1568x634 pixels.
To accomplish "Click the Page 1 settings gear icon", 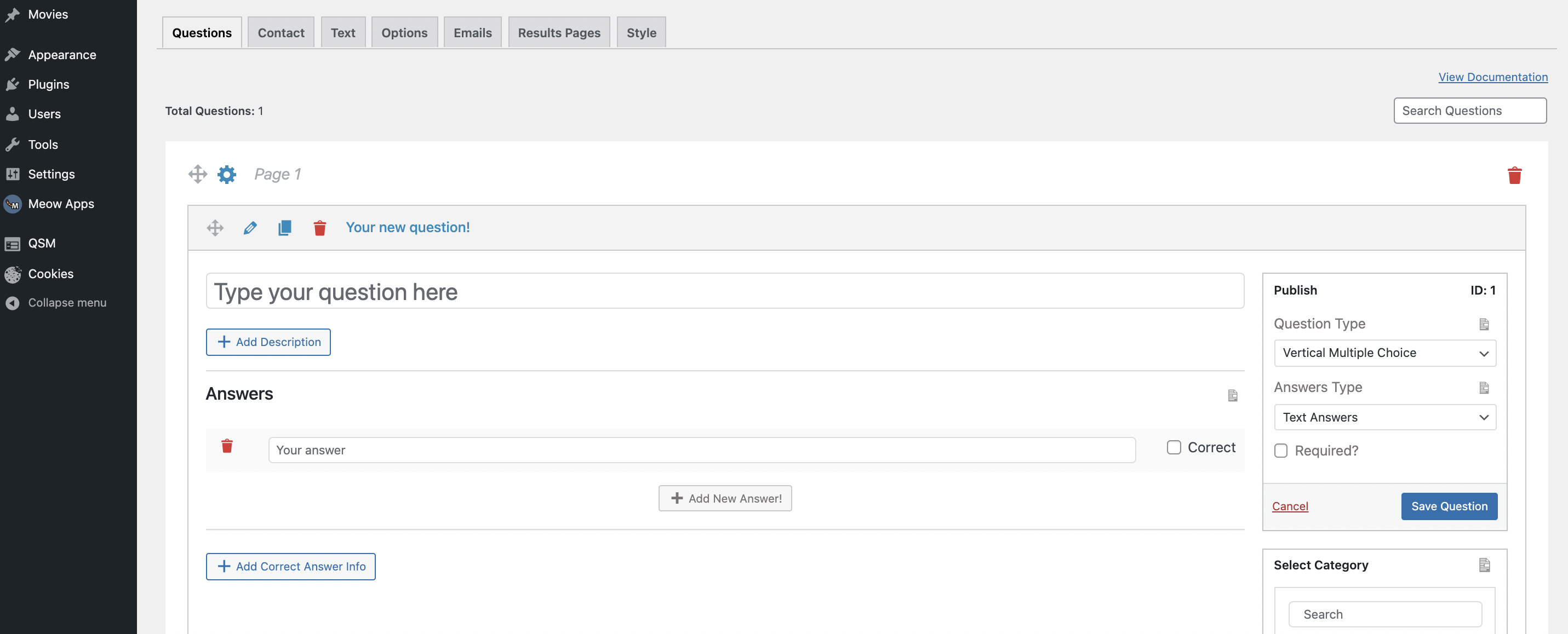I will 226,175.
